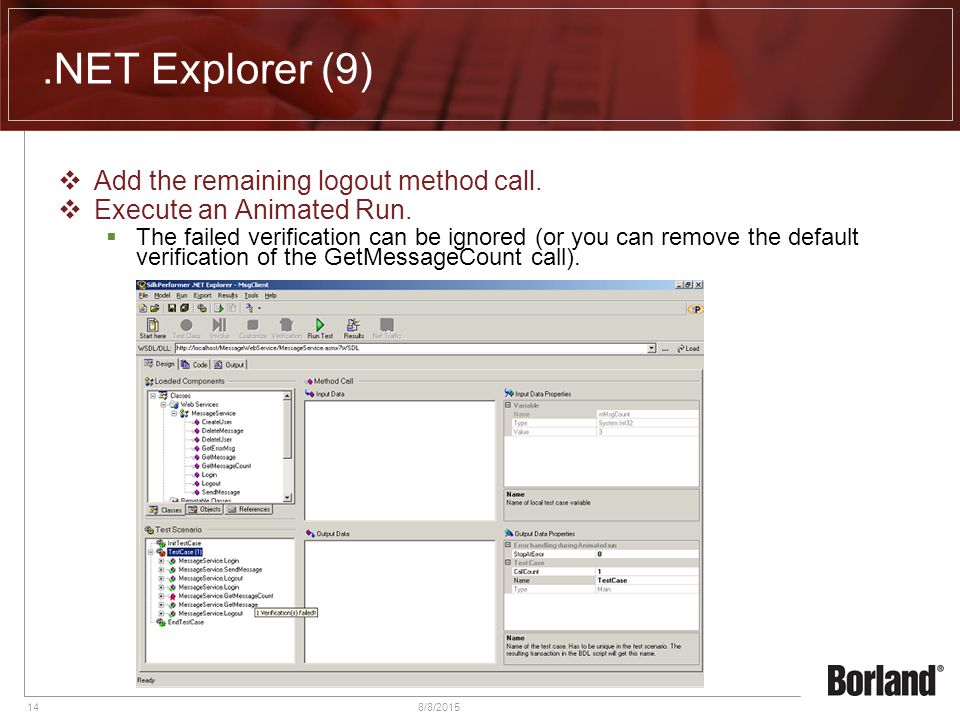The width and height of the screenshot is (960, 720).
Task: Switch to the References tab
Action: tap(249, 509)
